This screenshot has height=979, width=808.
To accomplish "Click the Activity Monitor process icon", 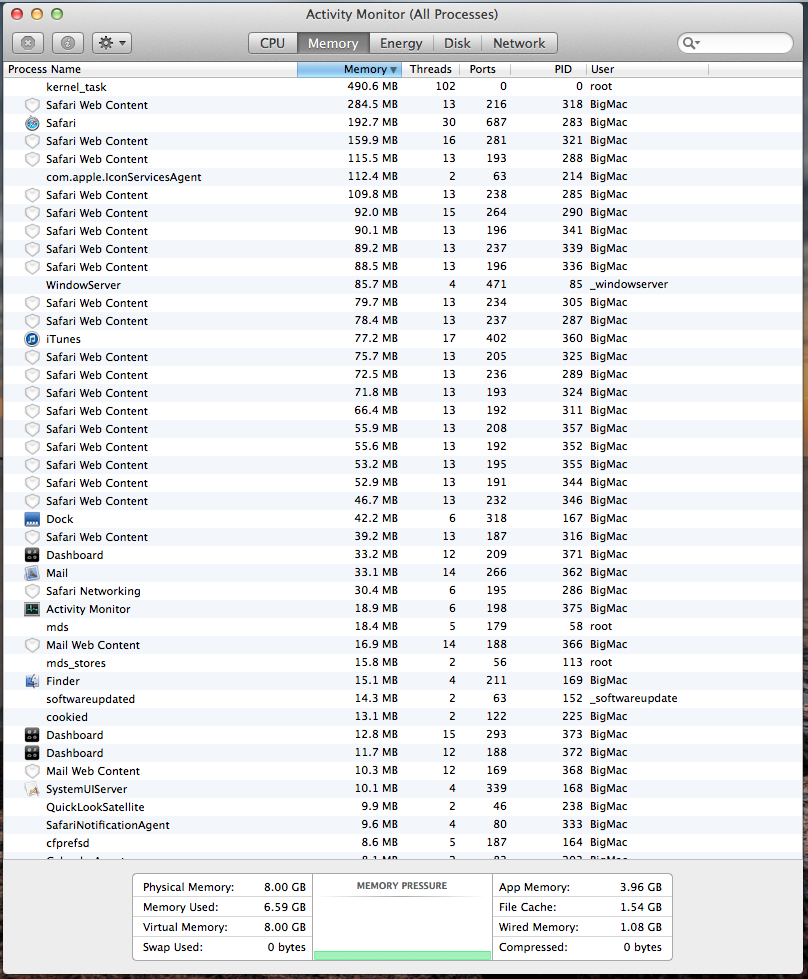I will (x=32, y=609).
